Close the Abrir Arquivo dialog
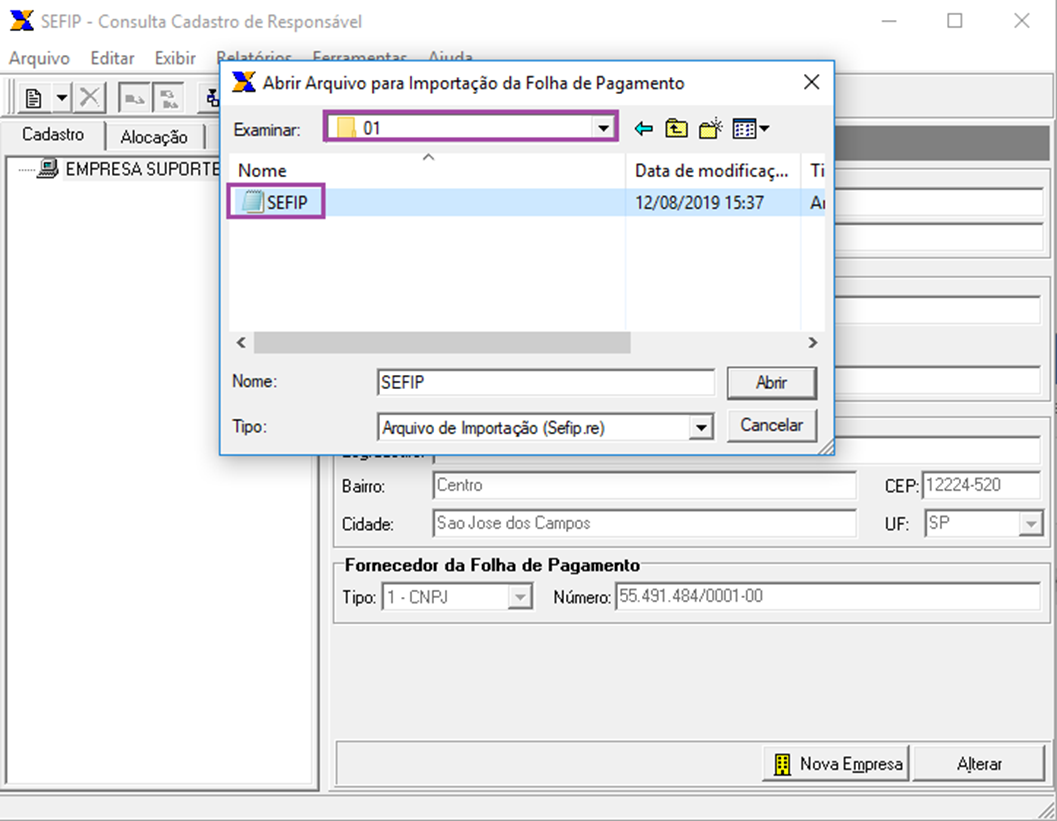Viewport: 1057px width, 821px height. tap(812, 82)
